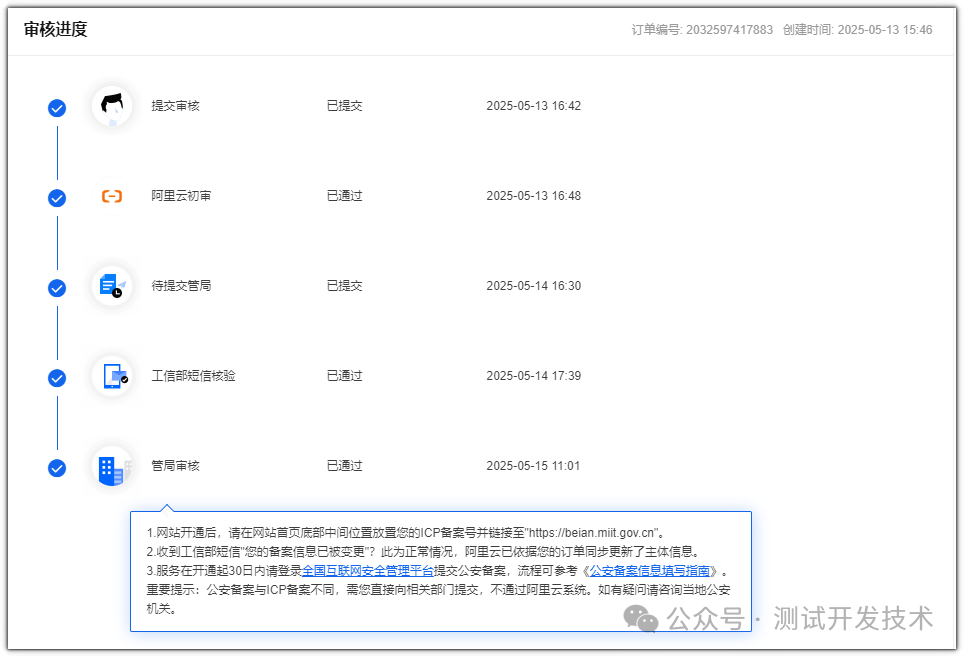The height and width of the screenshot is (657, 964).
Task: Click the 提交审核 stage person icon
Action: coord(111,104)
